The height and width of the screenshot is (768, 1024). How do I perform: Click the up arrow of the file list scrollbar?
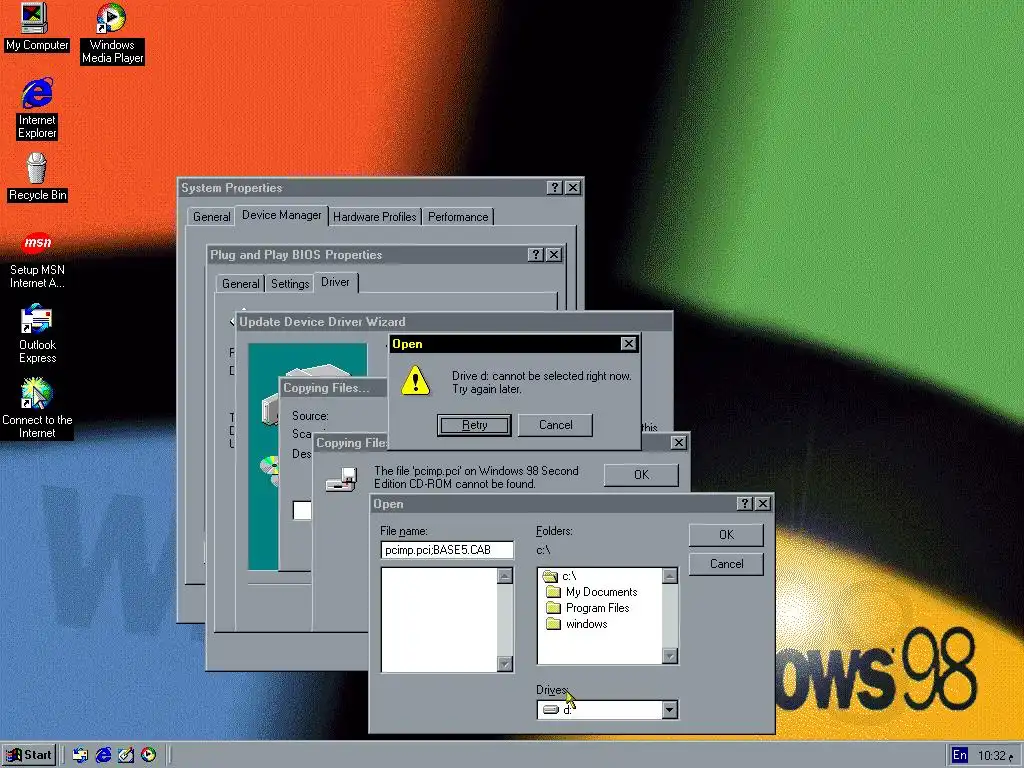click(505, 575)
